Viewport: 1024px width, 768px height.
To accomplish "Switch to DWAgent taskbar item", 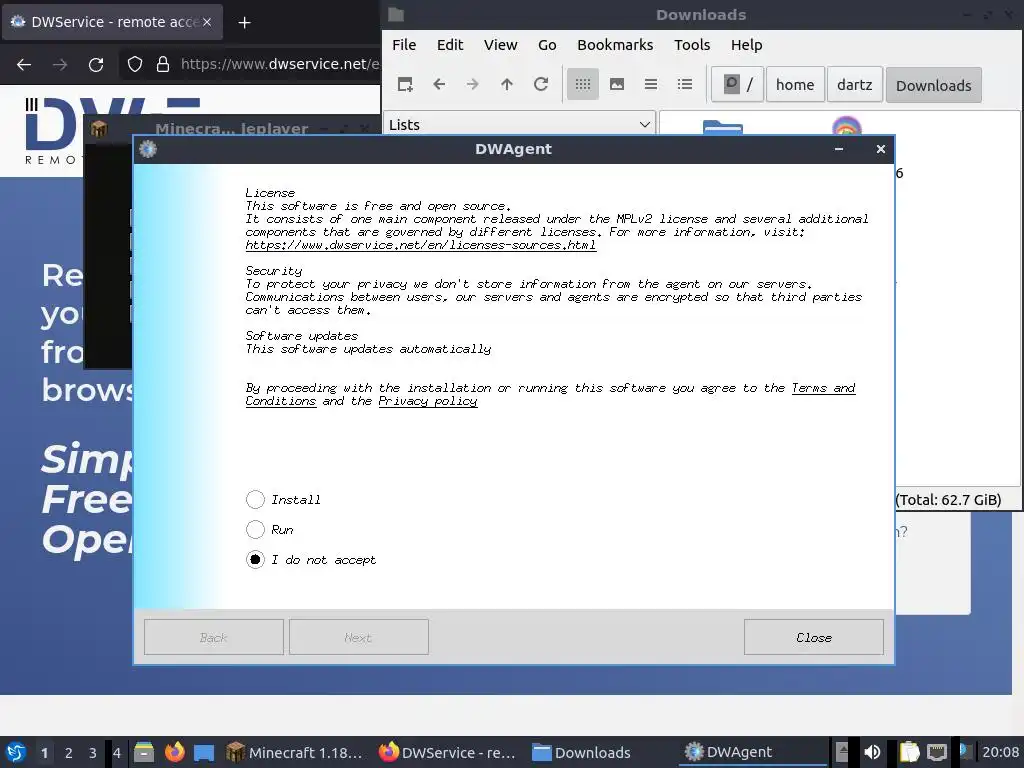I will (751, 752).
